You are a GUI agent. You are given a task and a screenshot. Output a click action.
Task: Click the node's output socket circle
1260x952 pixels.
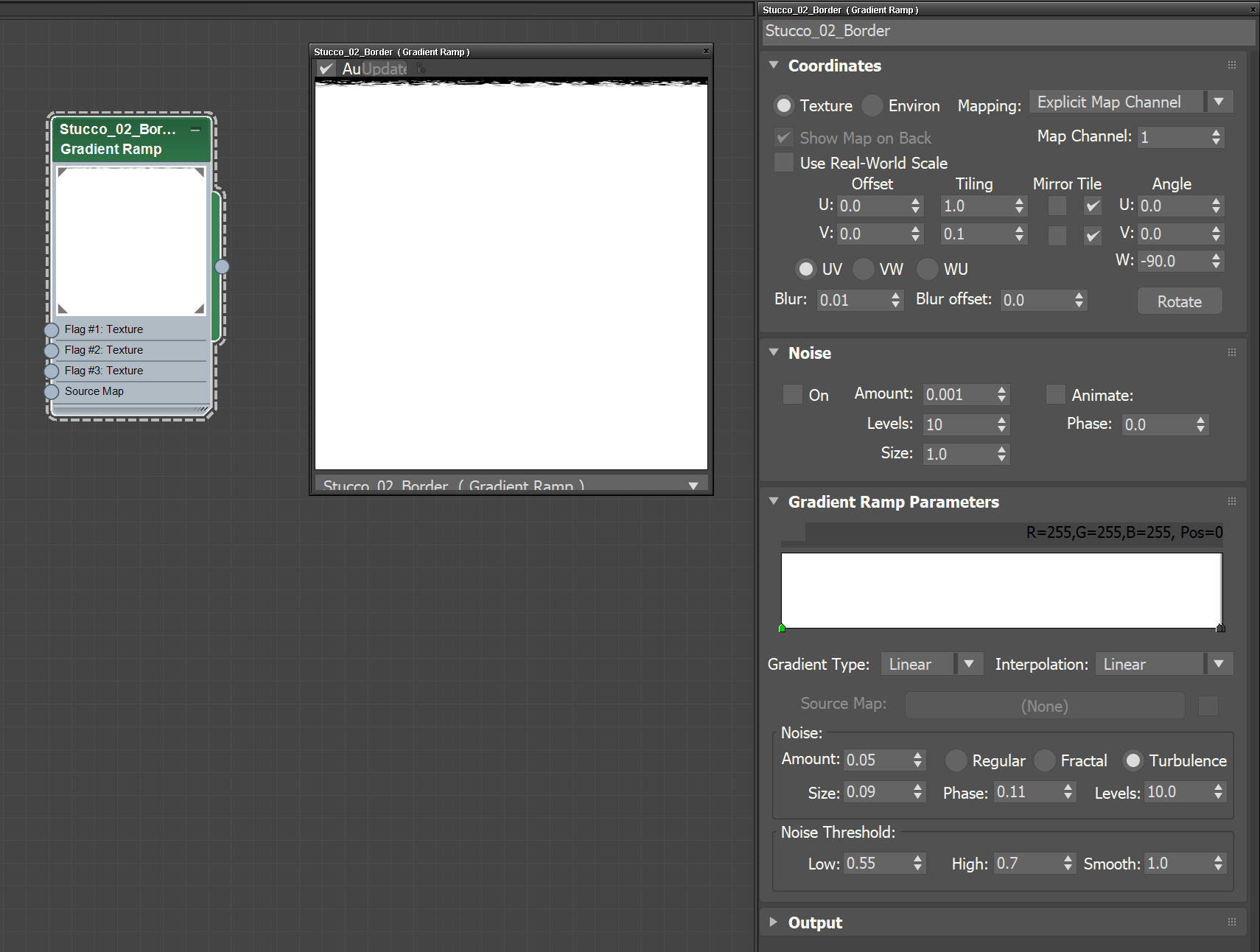point(222,267)
